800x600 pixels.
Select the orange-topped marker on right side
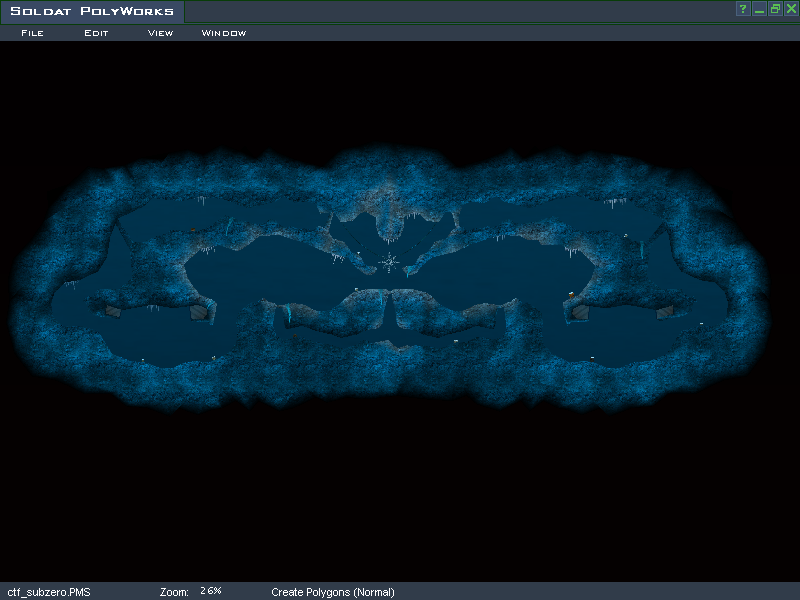571,295
